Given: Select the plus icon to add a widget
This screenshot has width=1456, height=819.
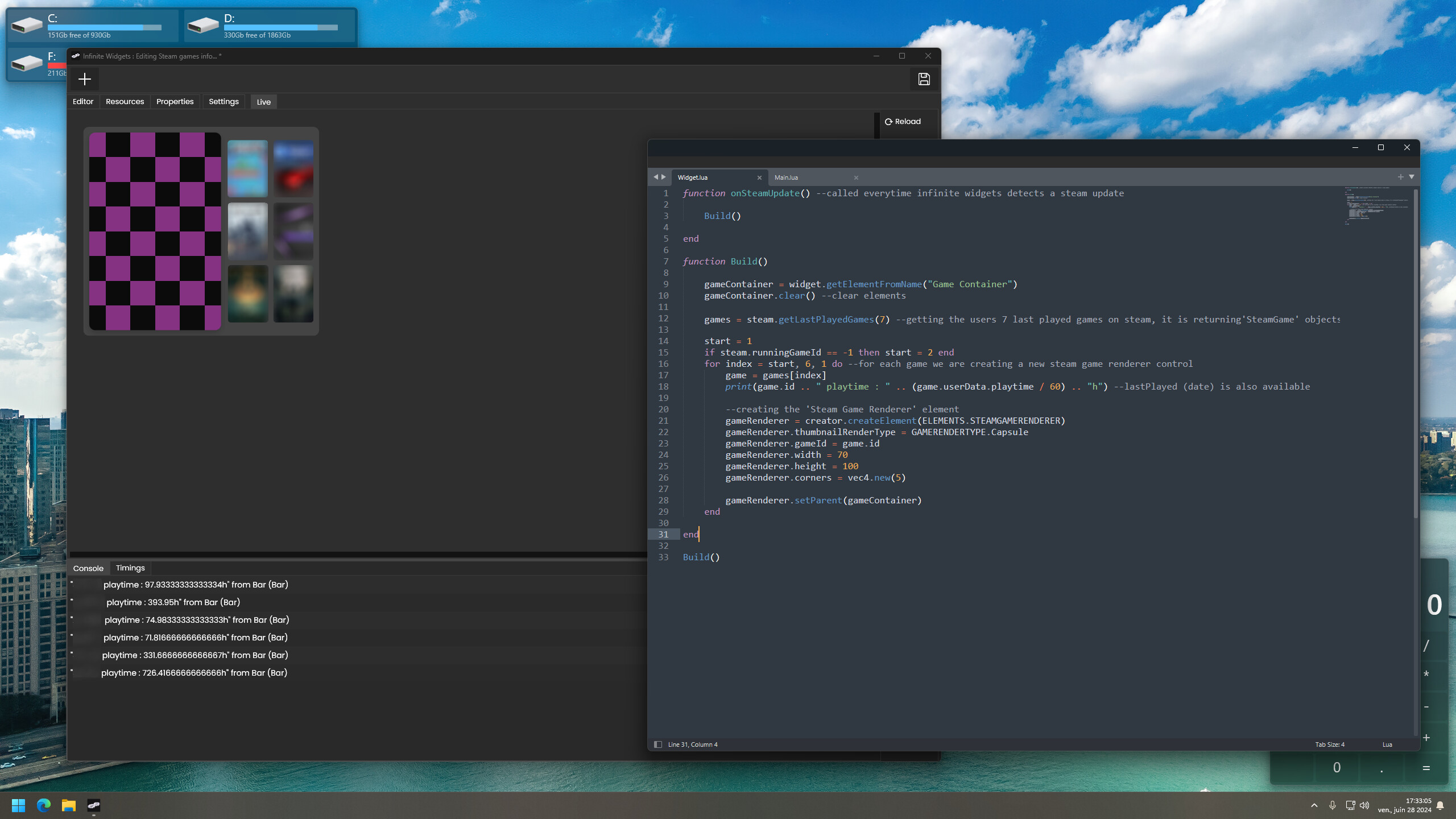Looking at the screenshot, I should pos(85,79).
